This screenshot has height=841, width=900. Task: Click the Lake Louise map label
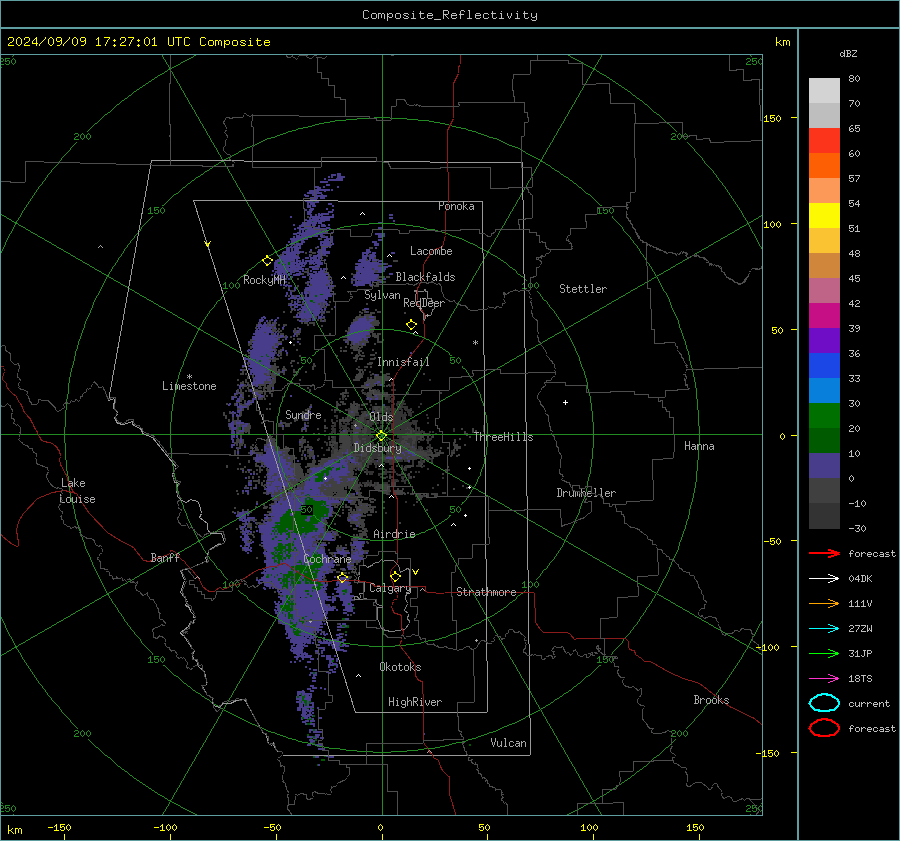(x=77, y=491)
